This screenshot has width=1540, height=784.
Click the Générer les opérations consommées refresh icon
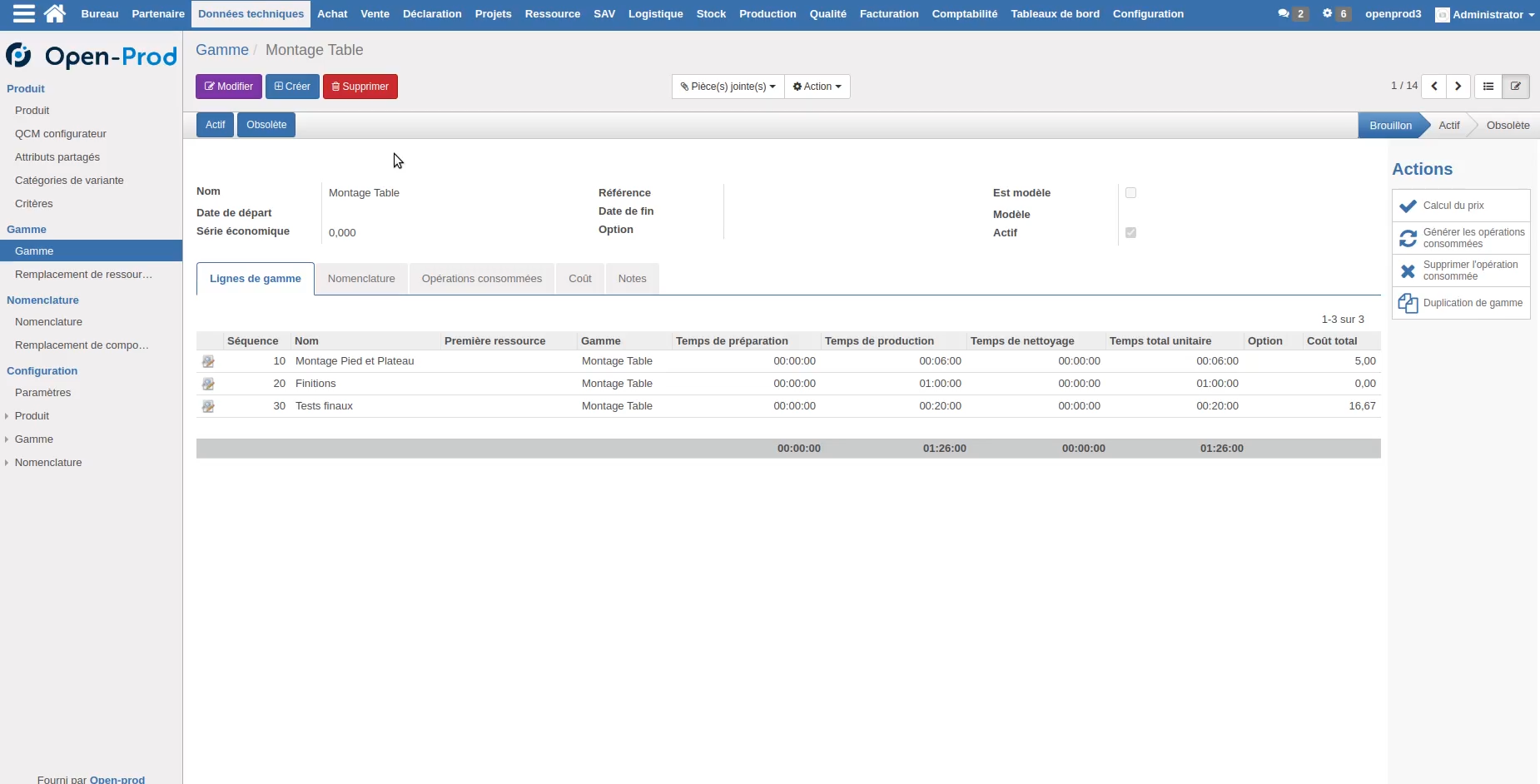click(x=1408, y=238)
